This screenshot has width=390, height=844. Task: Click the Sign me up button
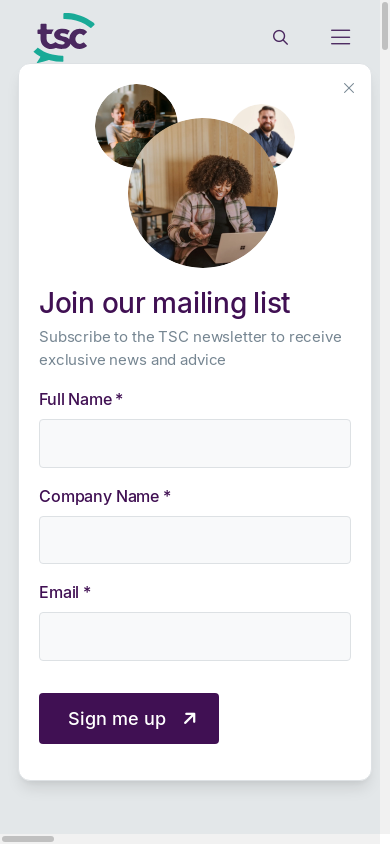129,719
